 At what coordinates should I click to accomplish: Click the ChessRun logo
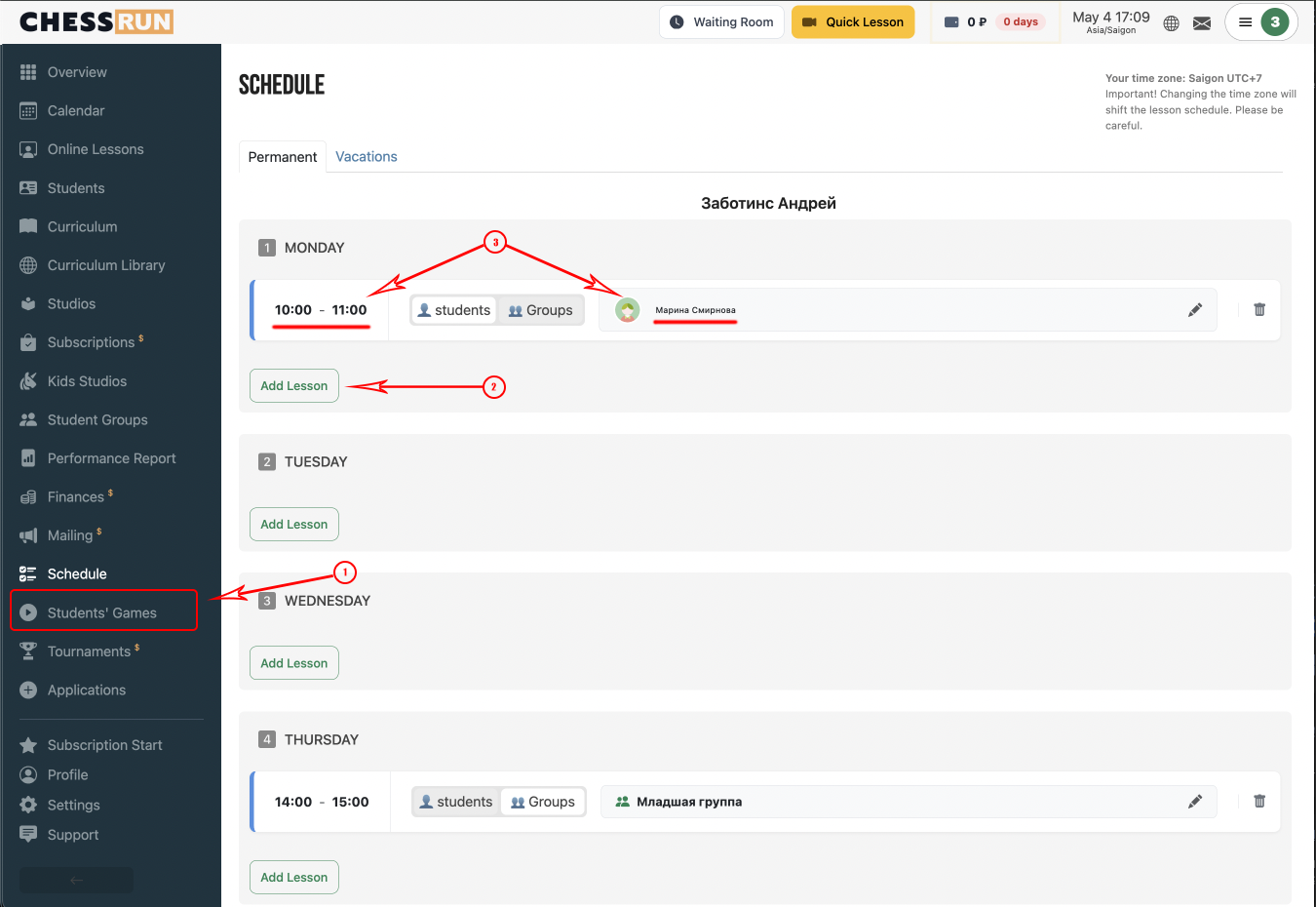(x=97, y=21)
